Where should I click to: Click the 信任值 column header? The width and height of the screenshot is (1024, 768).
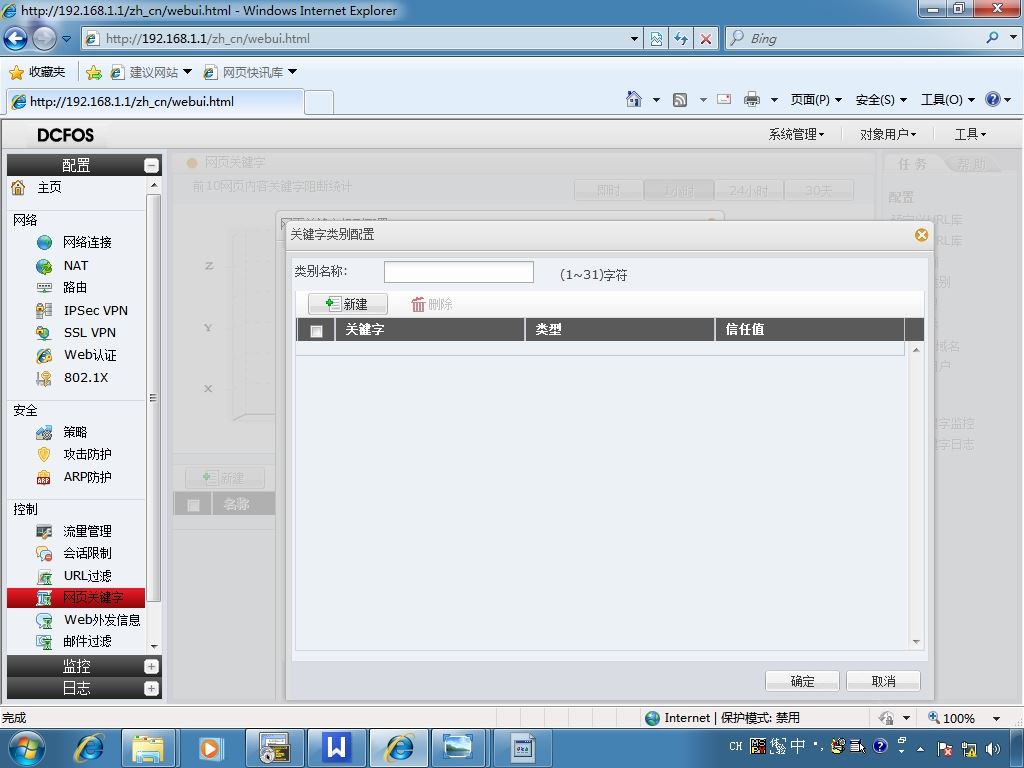coord(810,330)
